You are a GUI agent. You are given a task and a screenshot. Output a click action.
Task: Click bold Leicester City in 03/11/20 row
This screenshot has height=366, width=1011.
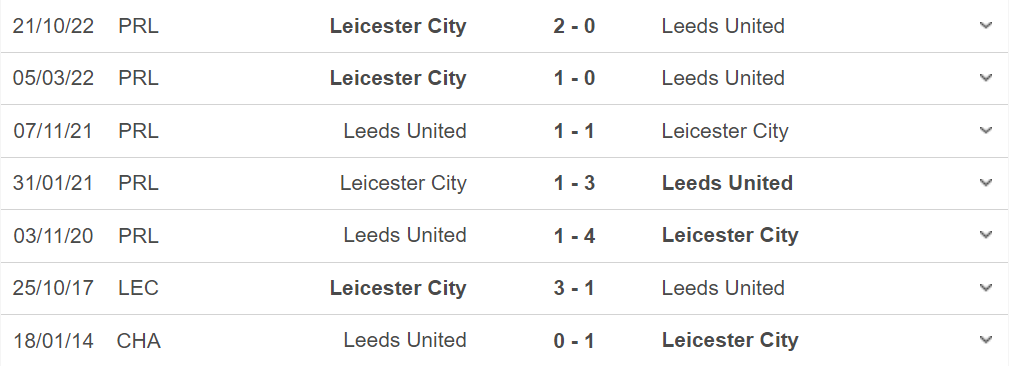coord(730,235)
